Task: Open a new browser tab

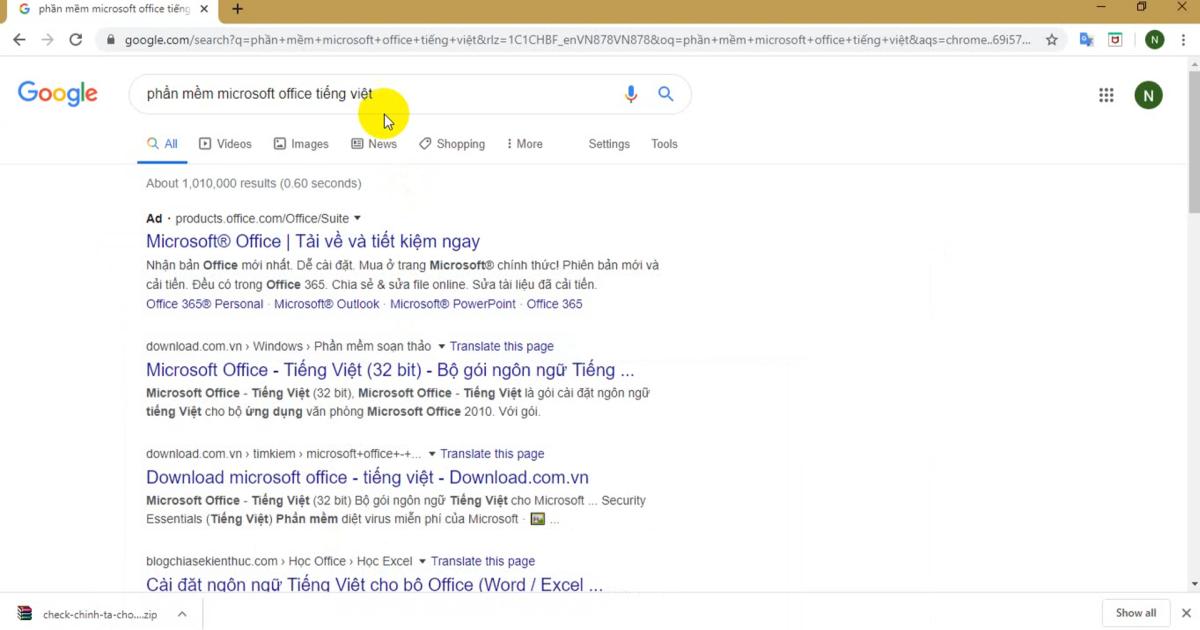Action: coord(237,9)
